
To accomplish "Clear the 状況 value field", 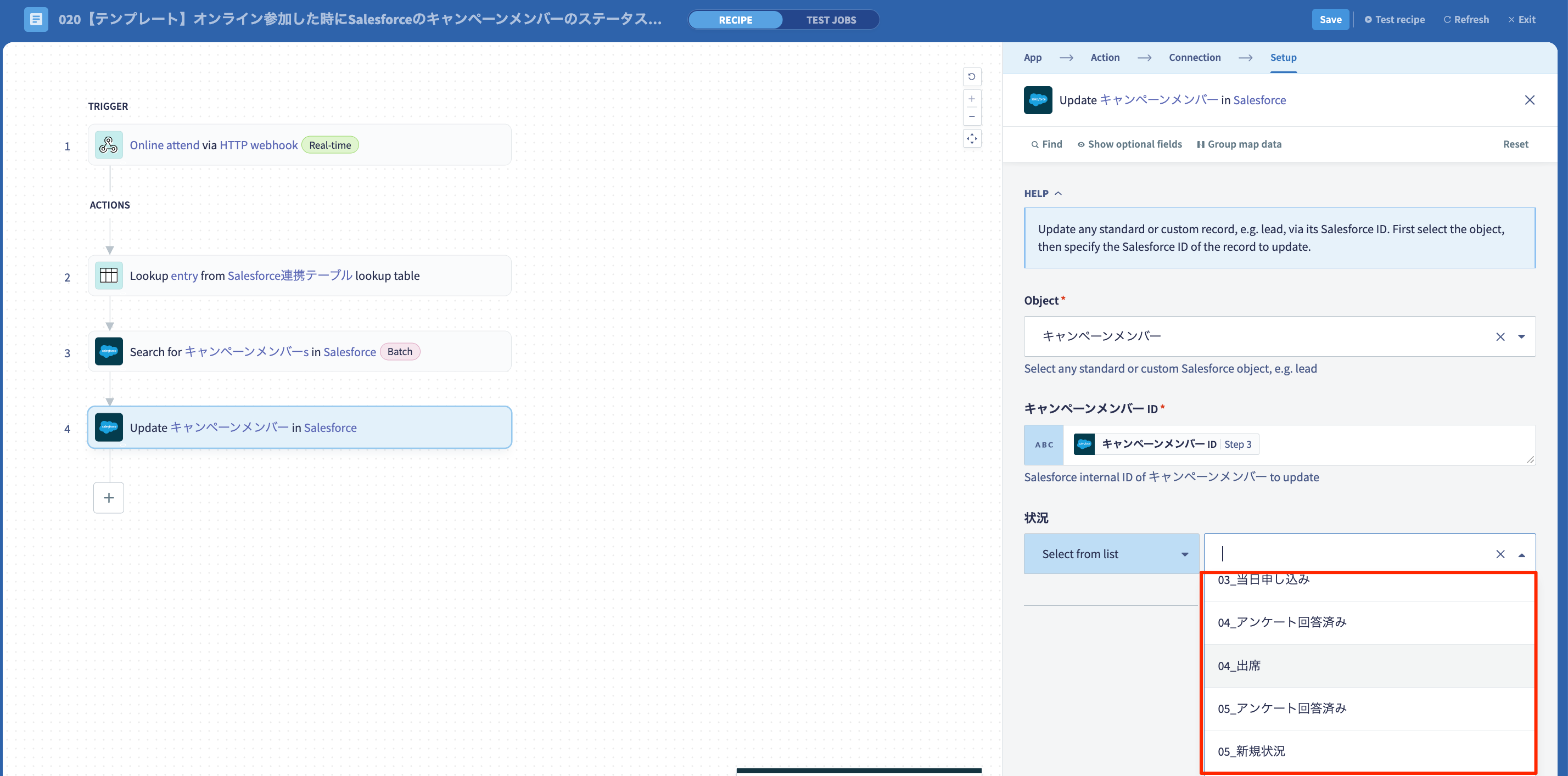I will [1500, 554].
